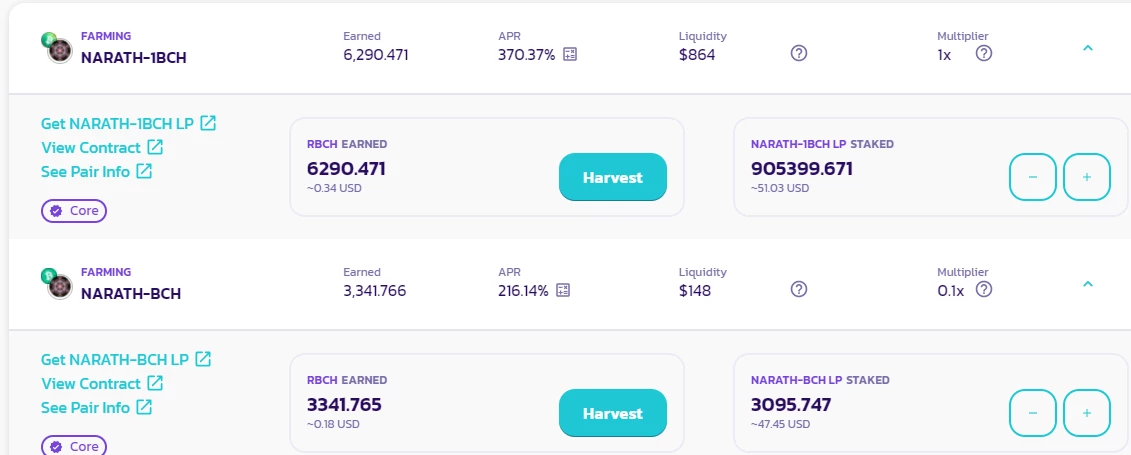Unstake NARATH-1BCH LP with minus button
Image resolution: width=1131 pixels, height=455 pixels.
[x=1032, y=177]
